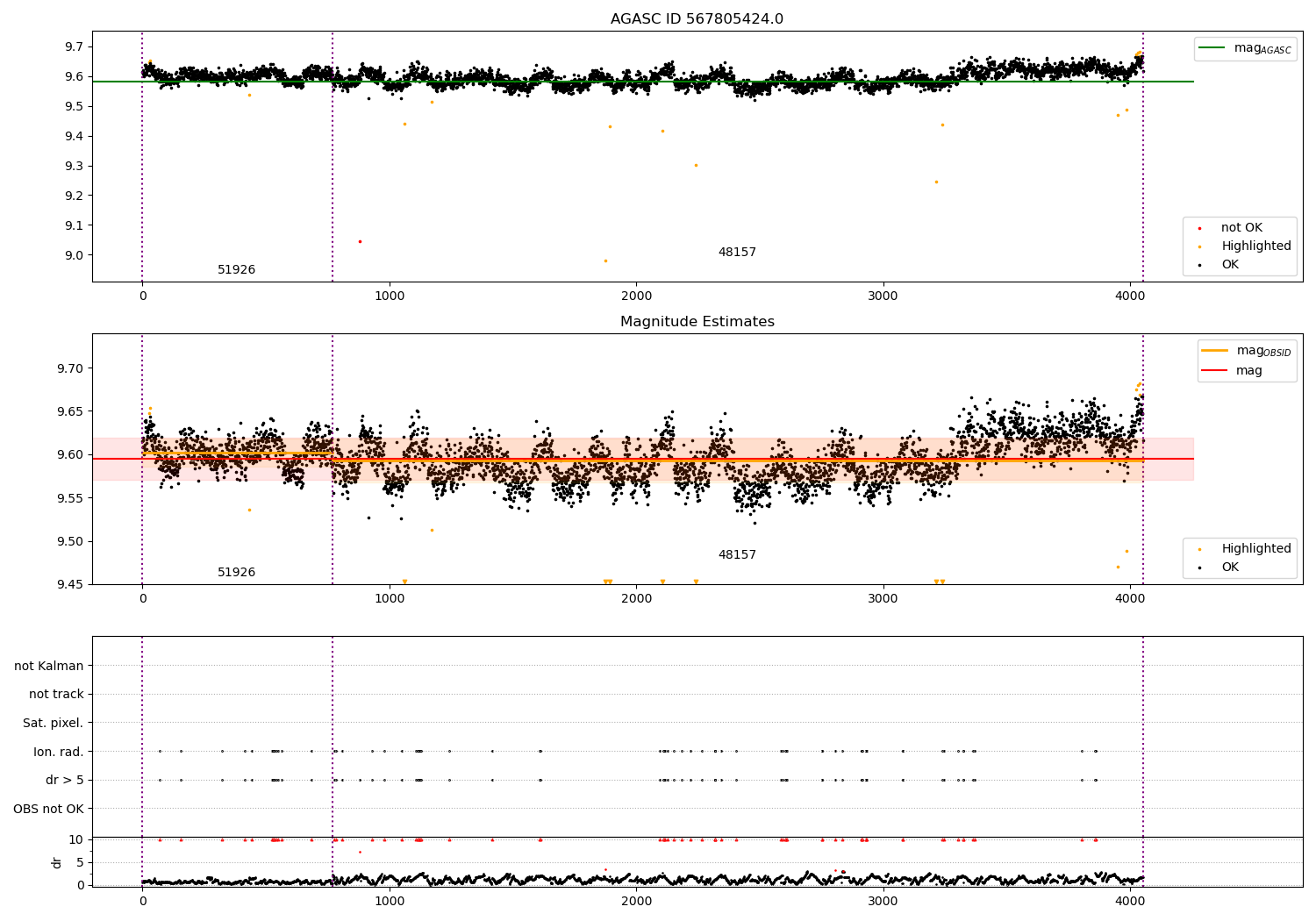
Task: Click '2000' x-axis tick under Magnitude Estimates plot
Action: coord(636,599)
